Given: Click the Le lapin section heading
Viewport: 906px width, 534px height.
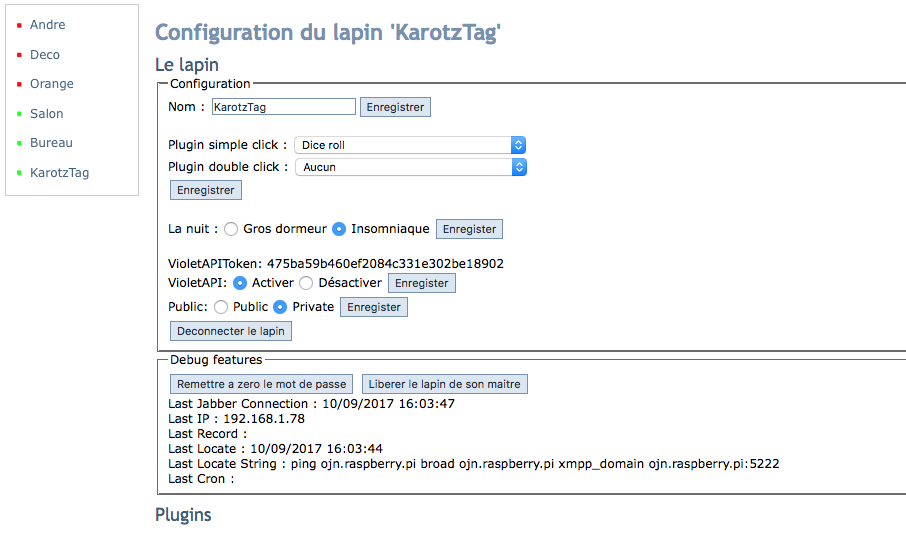Looking at the screenshot, I should pos(187,65).
